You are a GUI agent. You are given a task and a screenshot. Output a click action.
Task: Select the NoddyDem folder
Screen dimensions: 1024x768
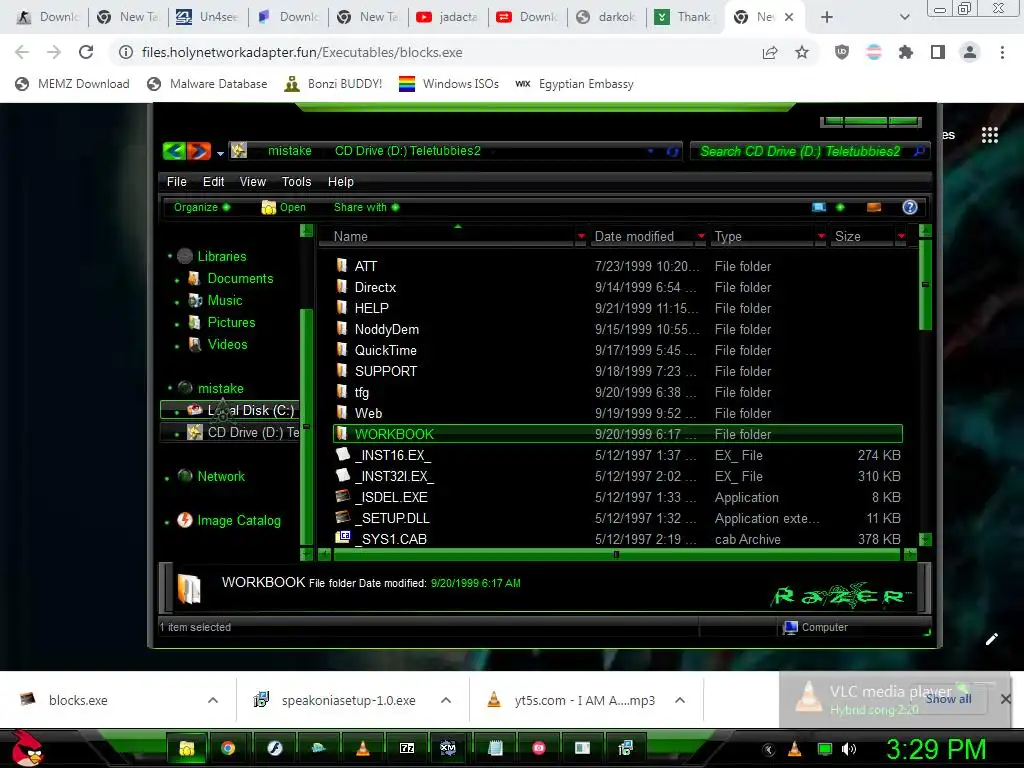[x=387, y=329]
